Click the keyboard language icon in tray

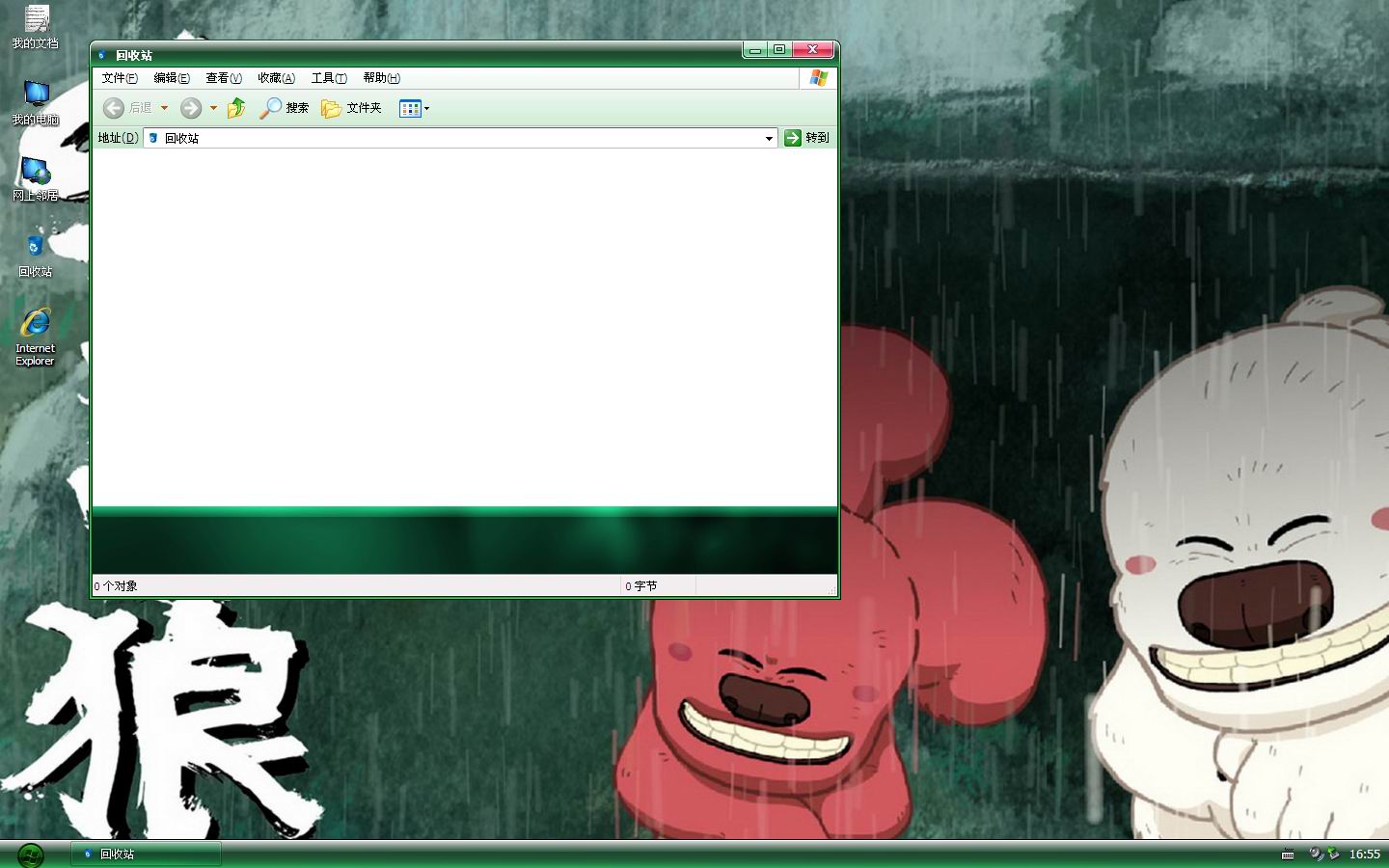[x=1288, y=854]
